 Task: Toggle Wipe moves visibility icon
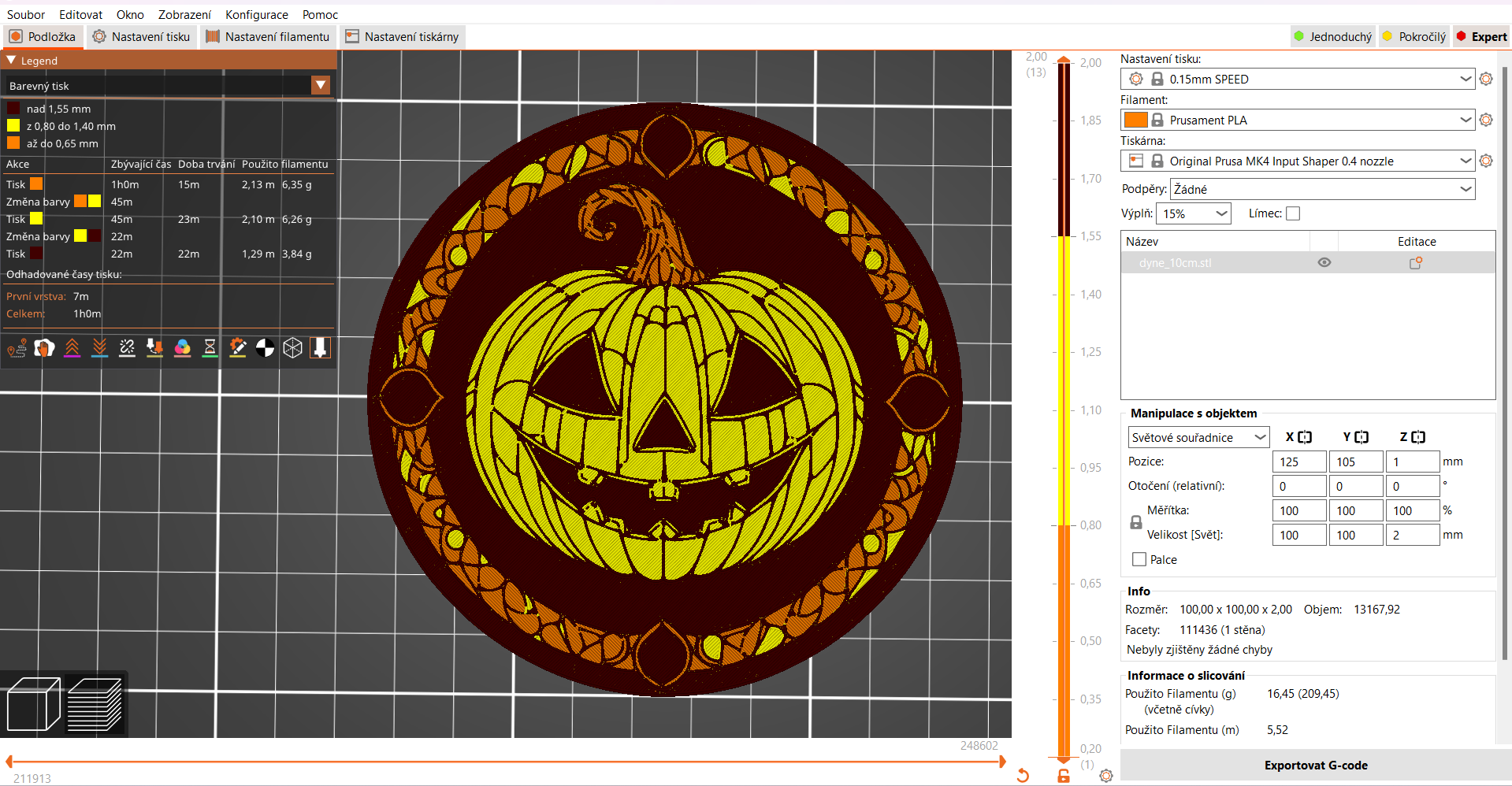coord(44,348)
